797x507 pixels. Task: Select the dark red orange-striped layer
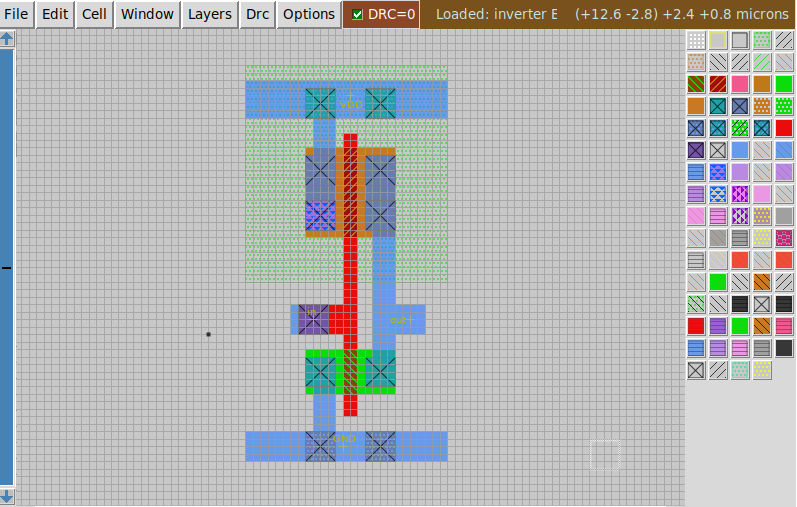click(x=718, y=84)
